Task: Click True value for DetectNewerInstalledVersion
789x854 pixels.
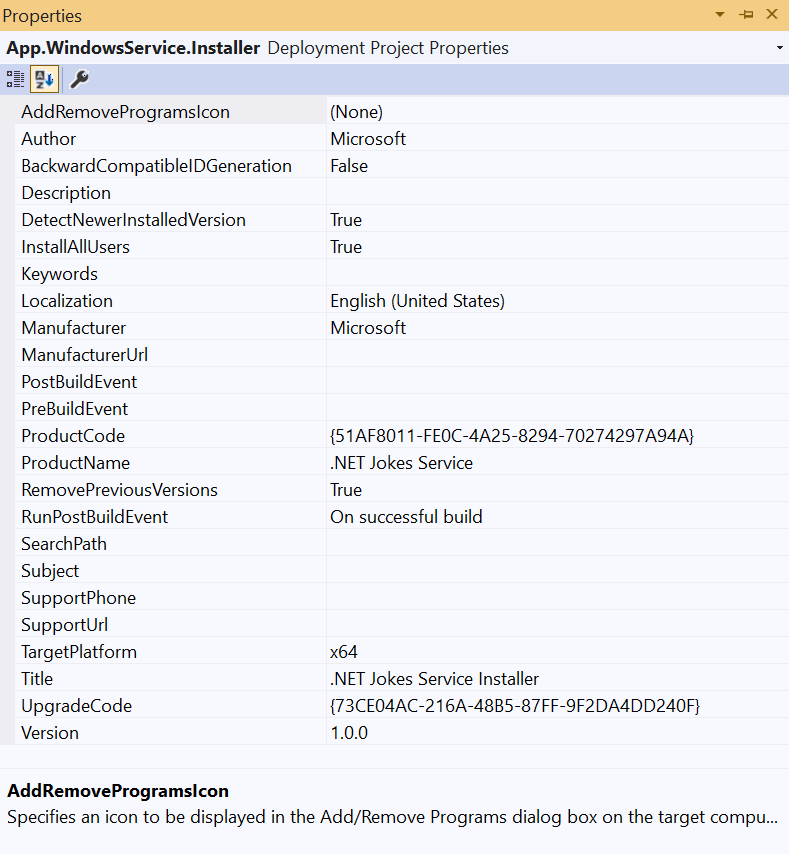Action: coord(346,220)
